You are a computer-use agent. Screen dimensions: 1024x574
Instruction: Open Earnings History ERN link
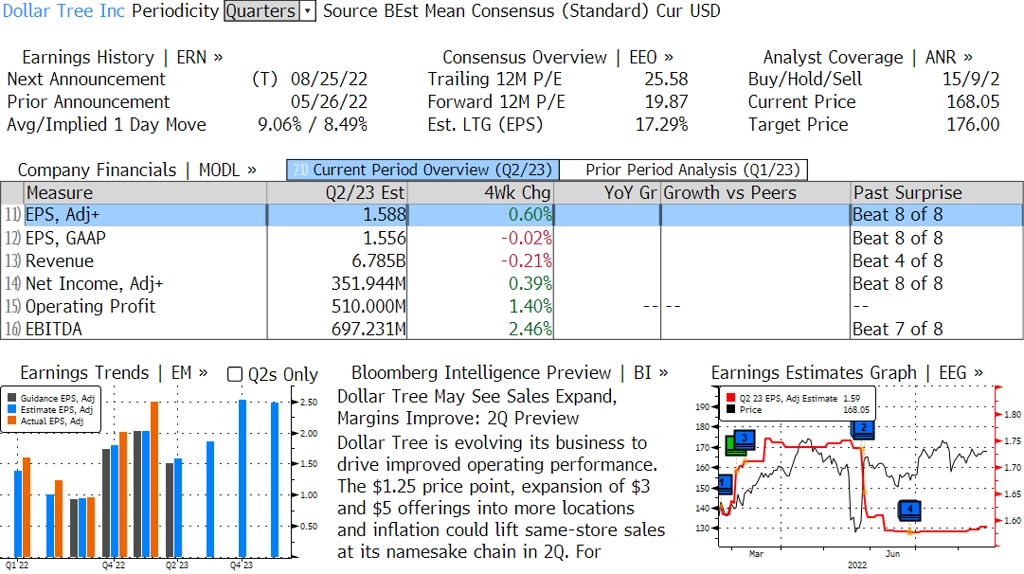pos(122,57)
